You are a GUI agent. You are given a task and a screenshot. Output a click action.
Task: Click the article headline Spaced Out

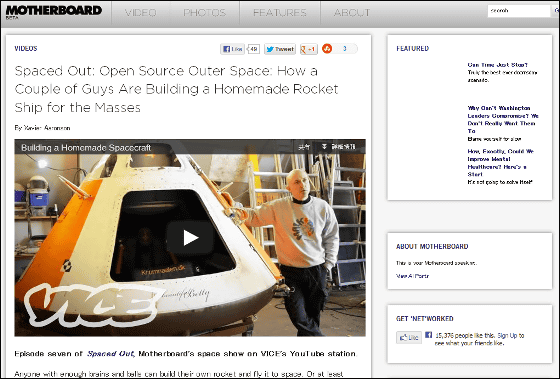176,89
